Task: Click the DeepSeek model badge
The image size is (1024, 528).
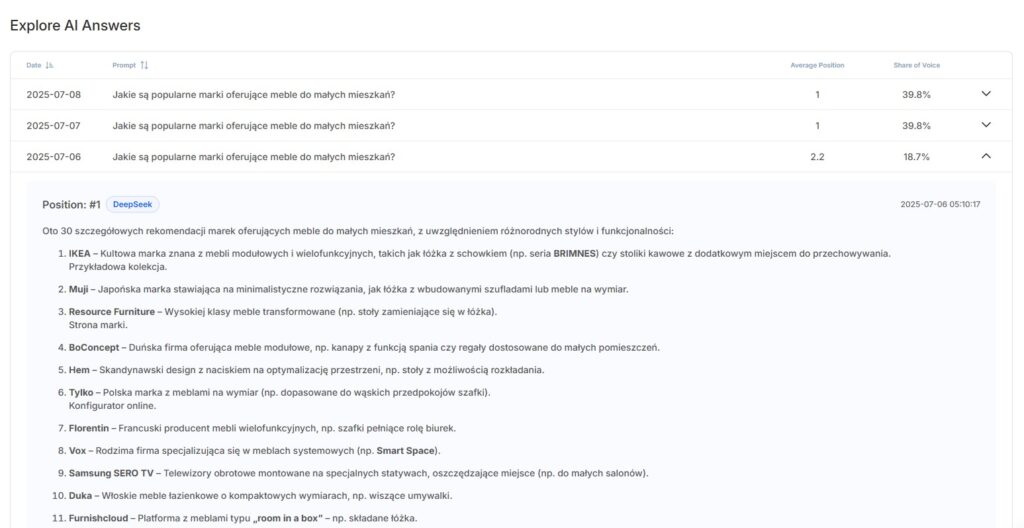Action: coord(133,205)
